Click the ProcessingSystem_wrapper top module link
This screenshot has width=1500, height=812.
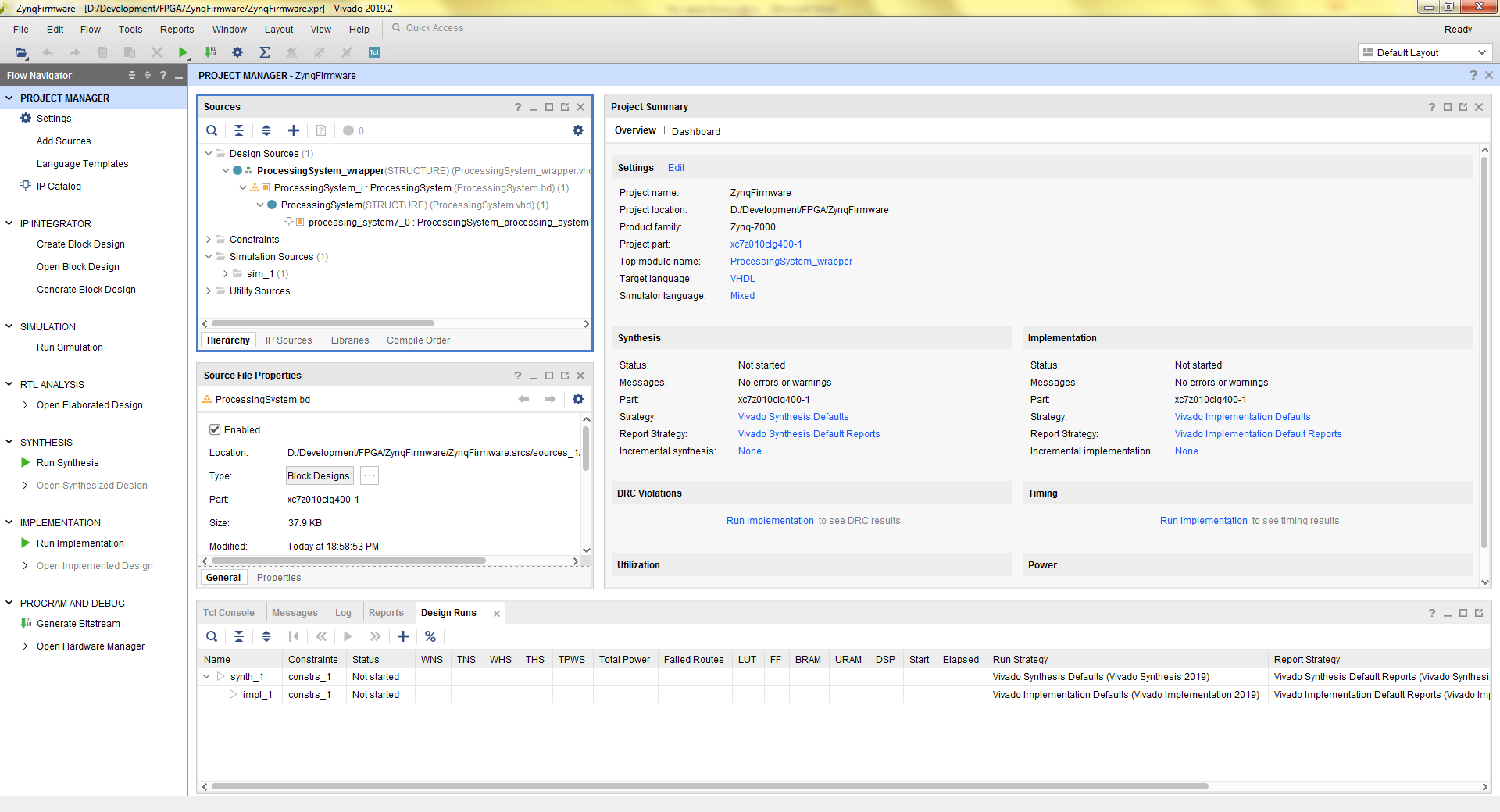click(x=791, y=261)
